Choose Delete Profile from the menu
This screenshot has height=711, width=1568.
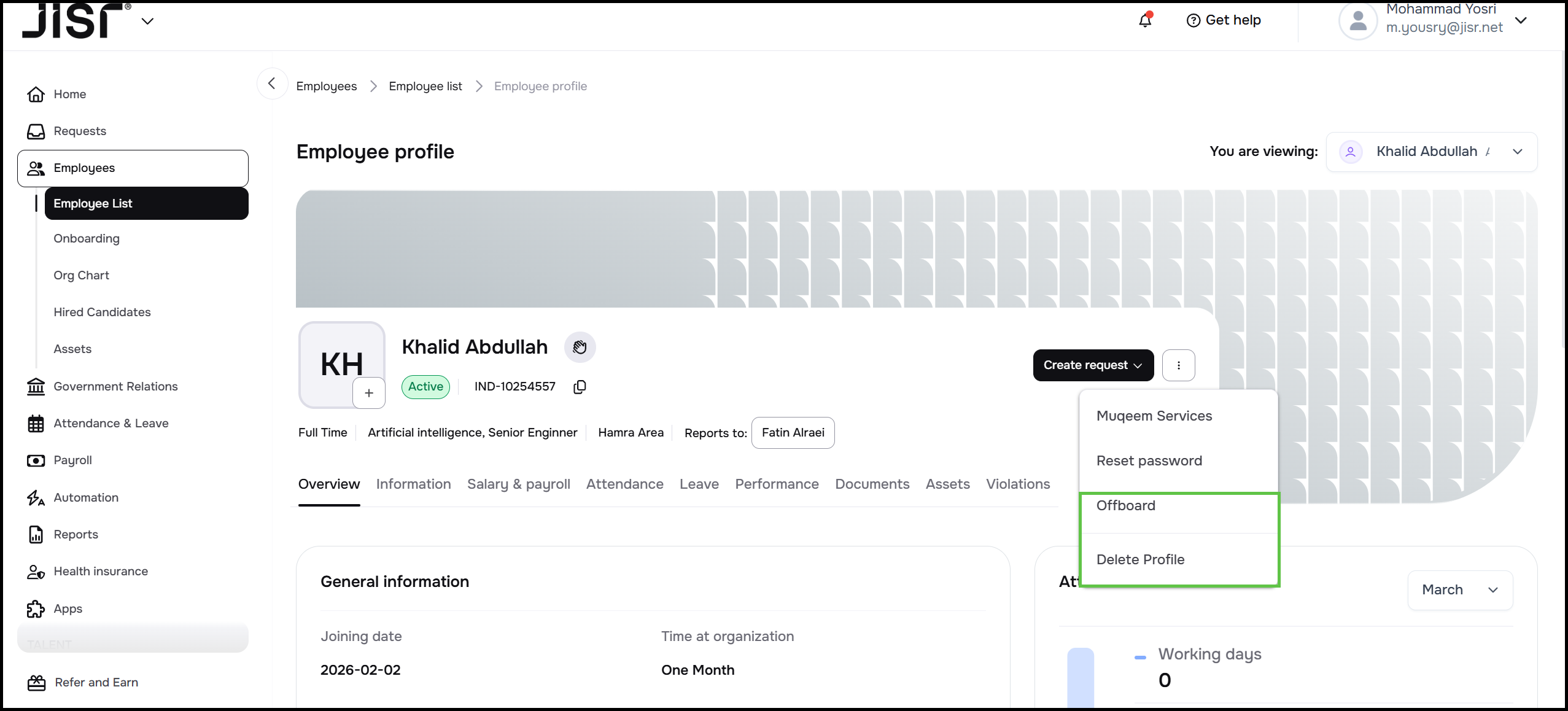pos(1140,560)
